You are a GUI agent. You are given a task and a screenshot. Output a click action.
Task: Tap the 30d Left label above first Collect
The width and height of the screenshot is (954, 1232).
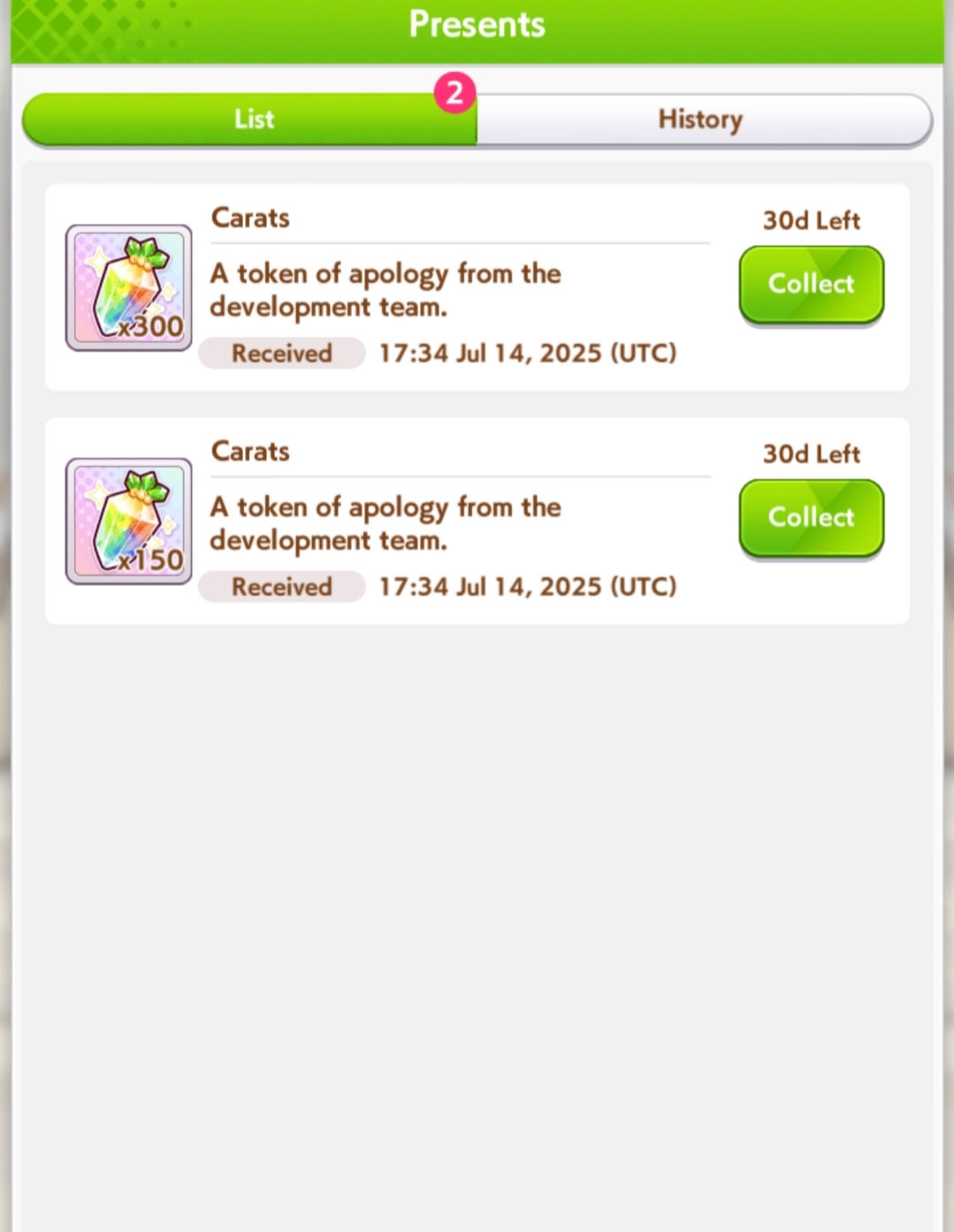coord(812,220)
